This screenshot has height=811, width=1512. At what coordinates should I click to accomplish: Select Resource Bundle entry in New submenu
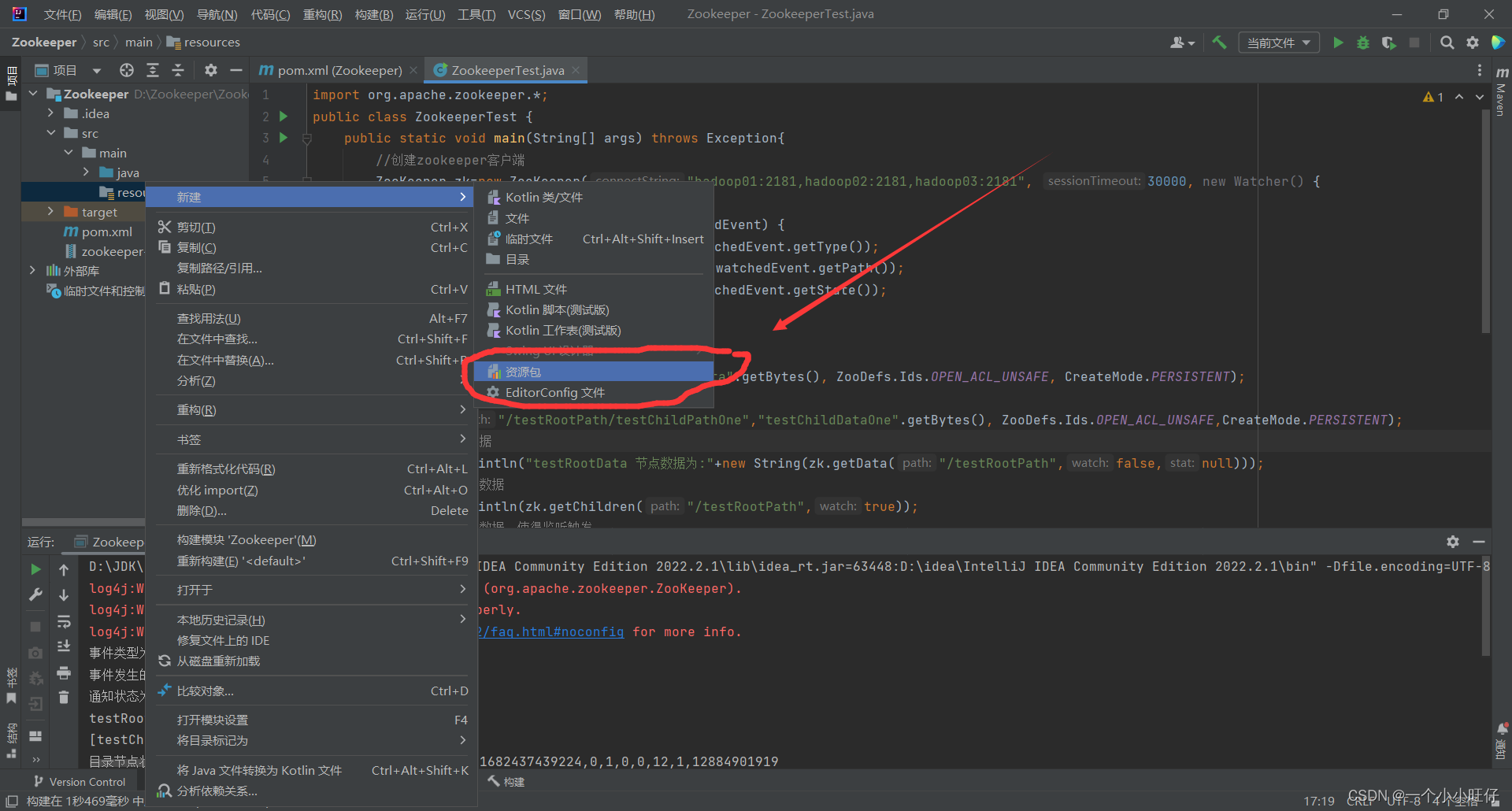coord(594,372)
